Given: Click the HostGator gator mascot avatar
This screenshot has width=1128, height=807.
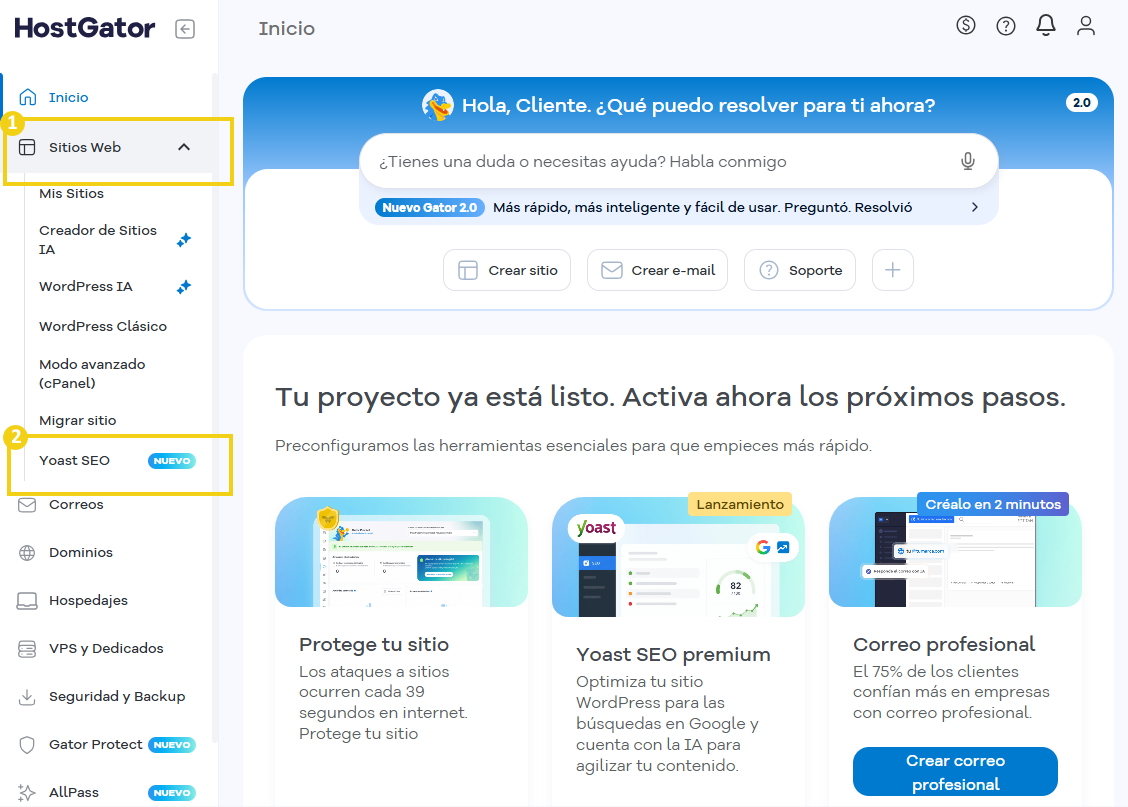Looking at the screenshot, I should pyautogui.click(x=438, y=105).
